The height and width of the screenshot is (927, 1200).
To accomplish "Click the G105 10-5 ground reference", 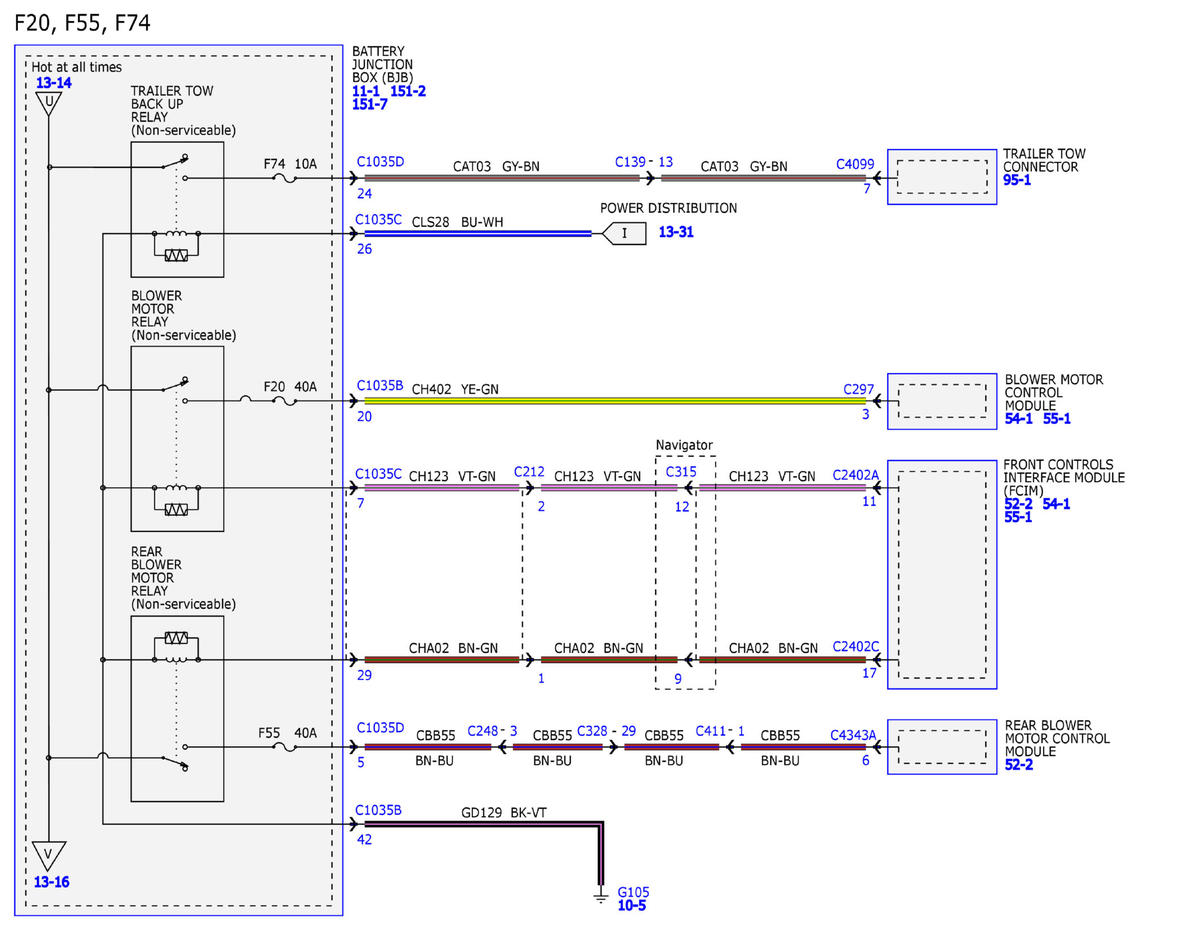I will click(x=632, y=905).
